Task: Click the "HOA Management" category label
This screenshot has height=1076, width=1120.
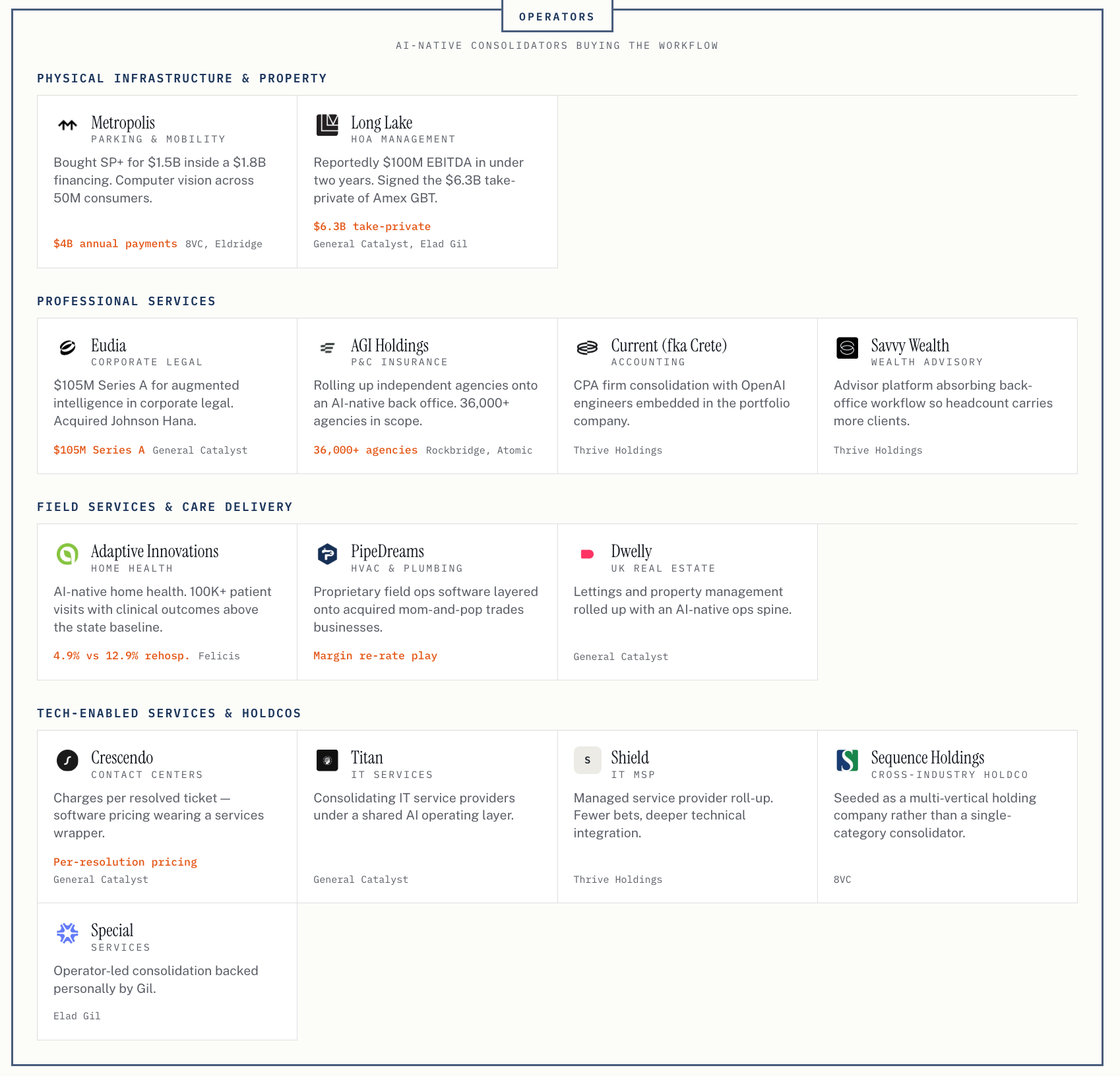Action: [x=404, y=139]
